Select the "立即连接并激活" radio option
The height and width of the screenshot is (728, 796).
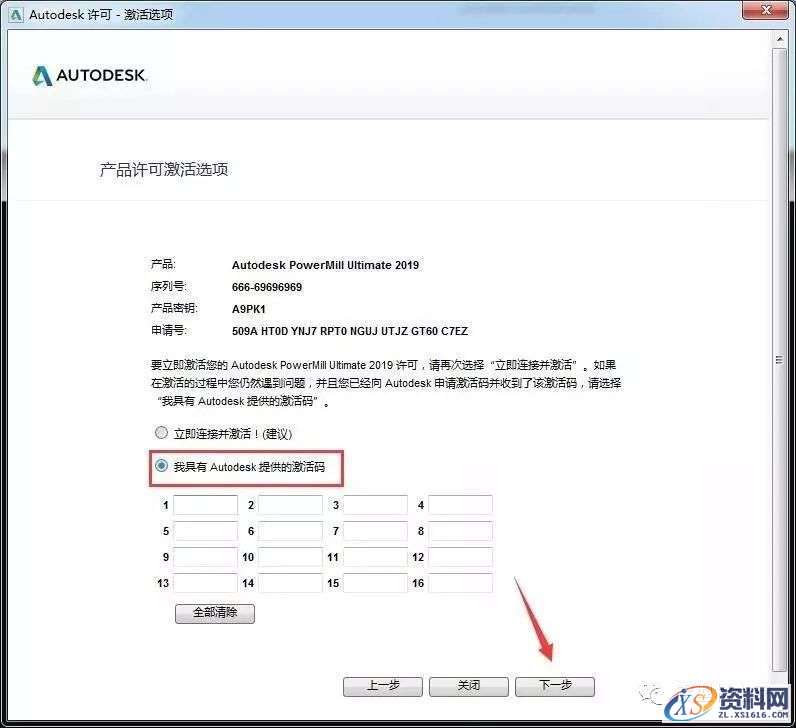point(161,433)
